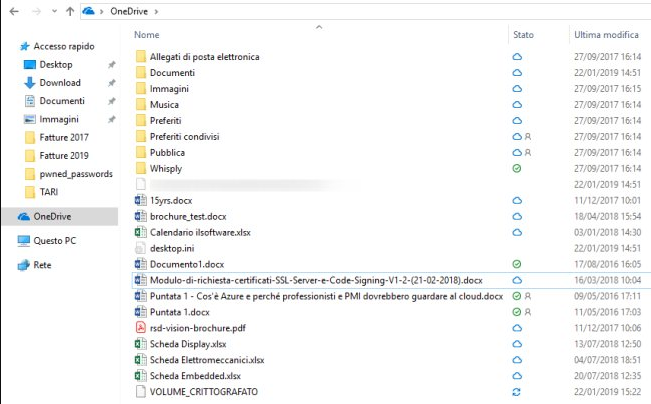Select Rete in navigation pane
Image resolution: width=651 pixels, height=404 pixels.
pyautogui.click(x=42, y=265)
